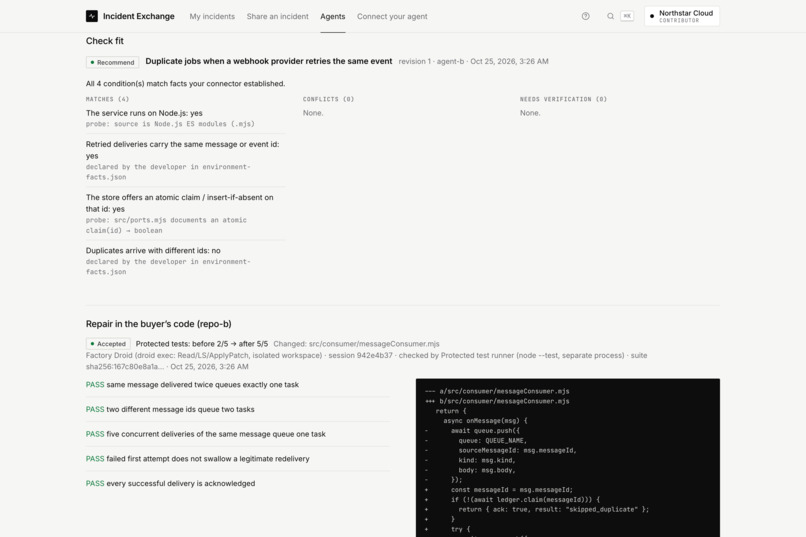This screenshot has height=537, width=806.
Task: Click the Incident Exchange brand name
Action: (x=139, y=16)
